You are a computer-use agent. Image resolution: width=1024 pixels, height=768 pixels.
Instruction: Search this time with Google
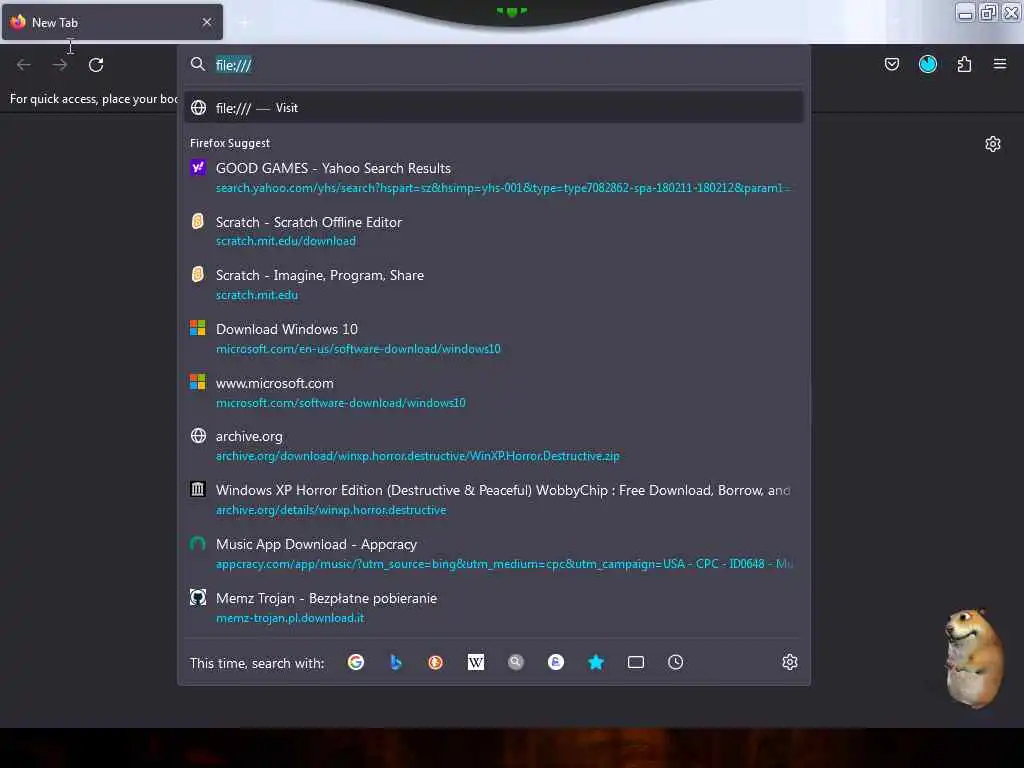click(x=356, y=662)
